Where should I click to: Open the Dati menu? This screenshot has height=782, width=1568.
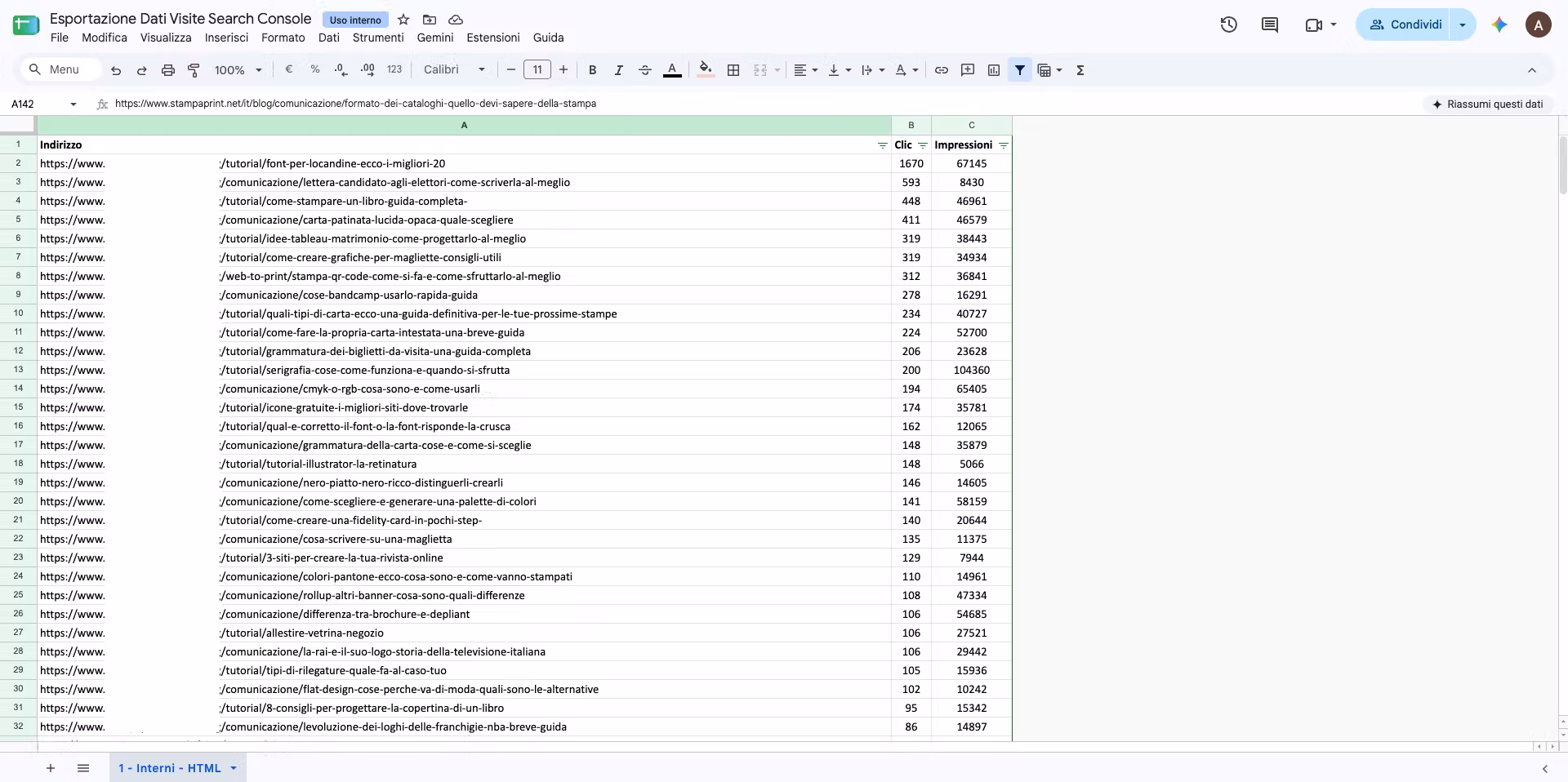pyautogui.click(x=329, y=38)
